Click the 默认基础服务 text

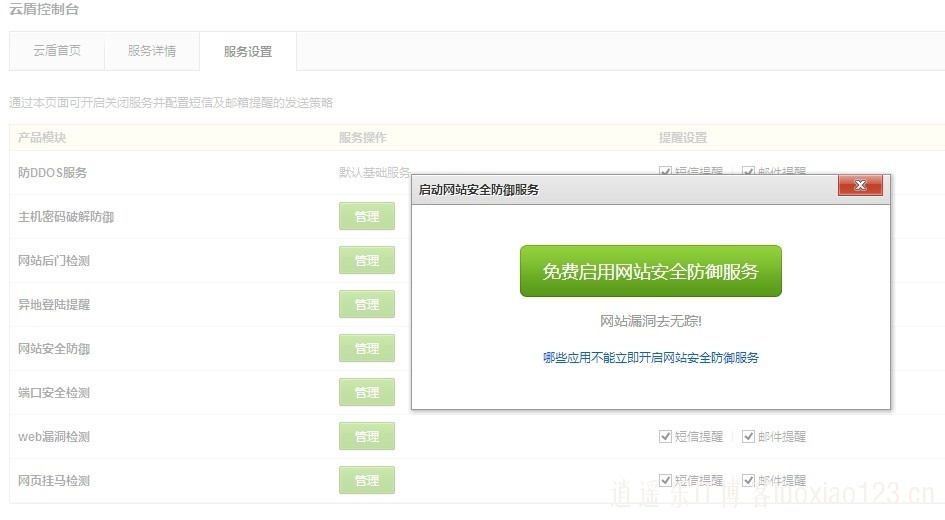(x=374, y=173)
